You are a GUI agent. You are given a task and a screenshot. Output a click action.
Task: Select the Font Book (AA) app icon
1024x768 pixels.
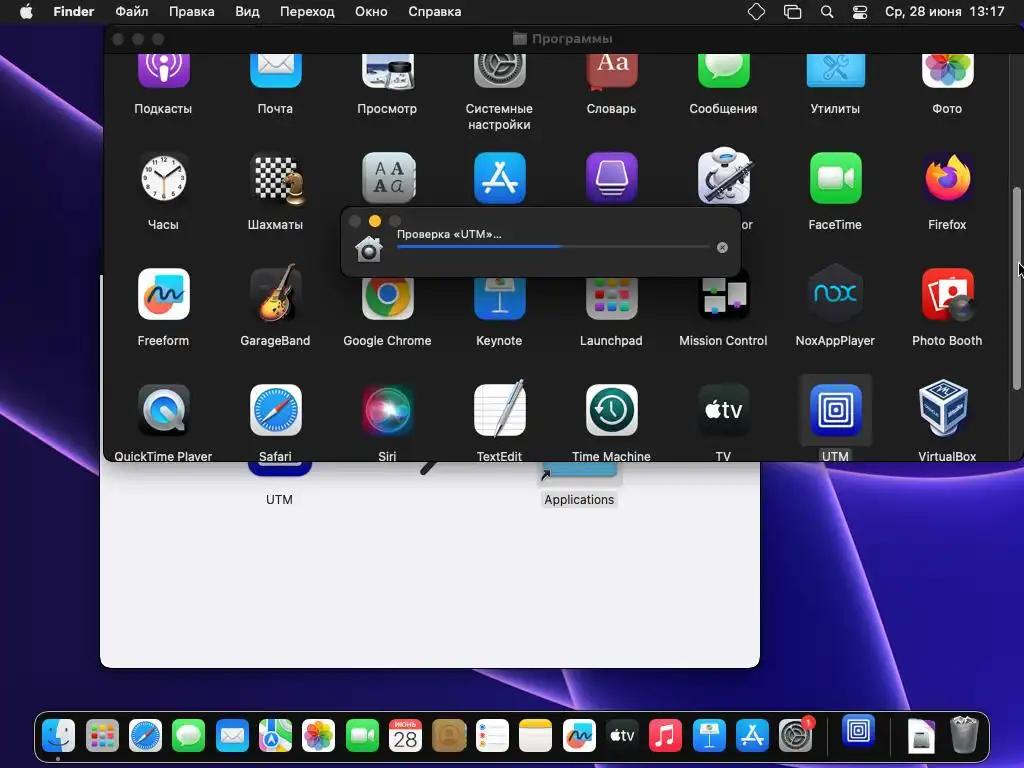(x=389, y=178)
